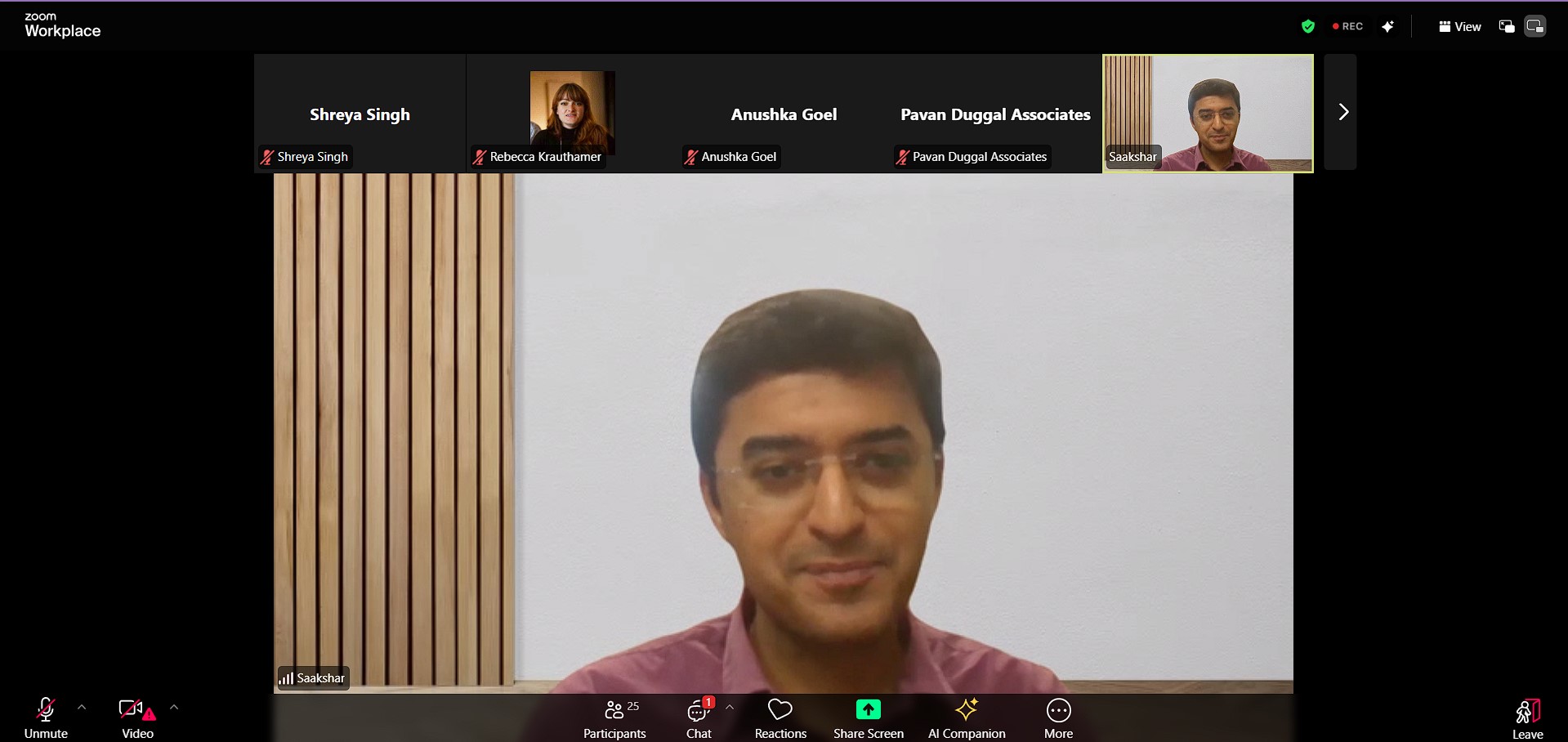This screenshot has height=742, width=1568.
Task: Click Anushka Goel's muted mic icon
Action: [x=691, y=157]
